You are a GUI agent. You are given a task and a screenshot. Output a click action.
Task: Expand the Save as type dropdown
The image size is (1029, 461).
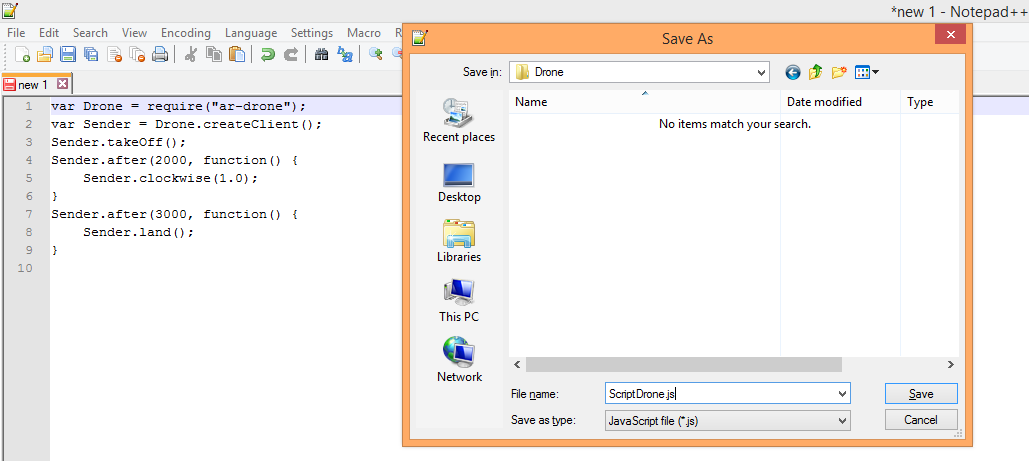842,421
